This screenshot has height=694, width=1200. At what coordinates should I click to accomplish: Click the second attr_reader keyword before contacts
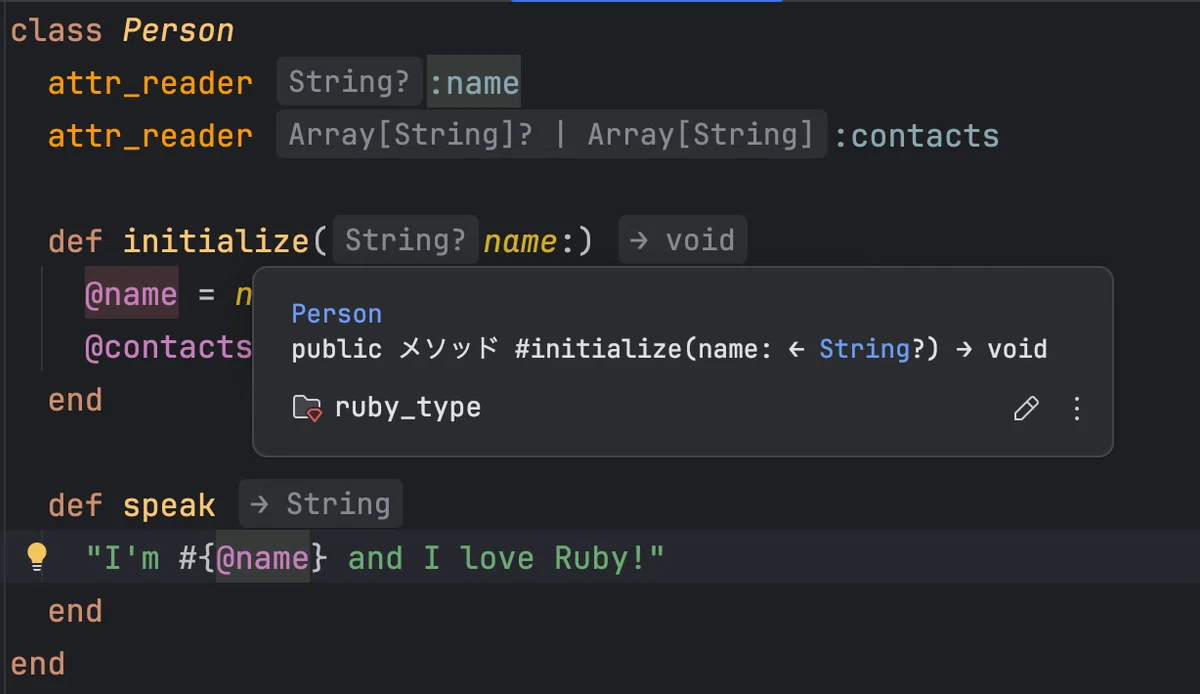pyautogui.click(x=150, y=136)
